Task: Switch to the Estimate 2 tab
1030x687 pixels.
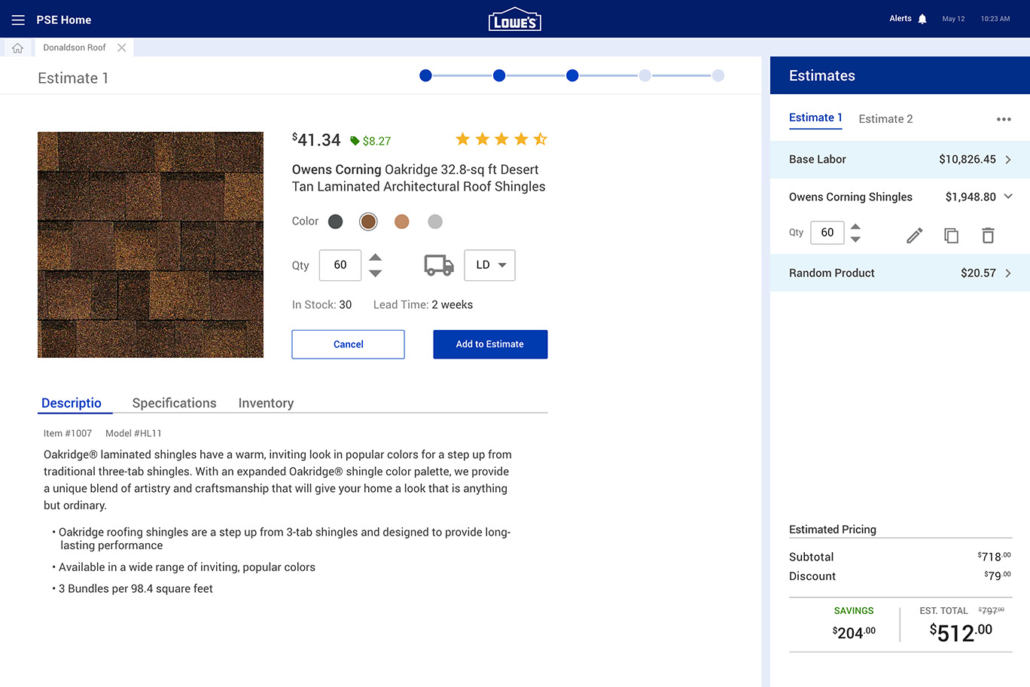Action: 885,119
